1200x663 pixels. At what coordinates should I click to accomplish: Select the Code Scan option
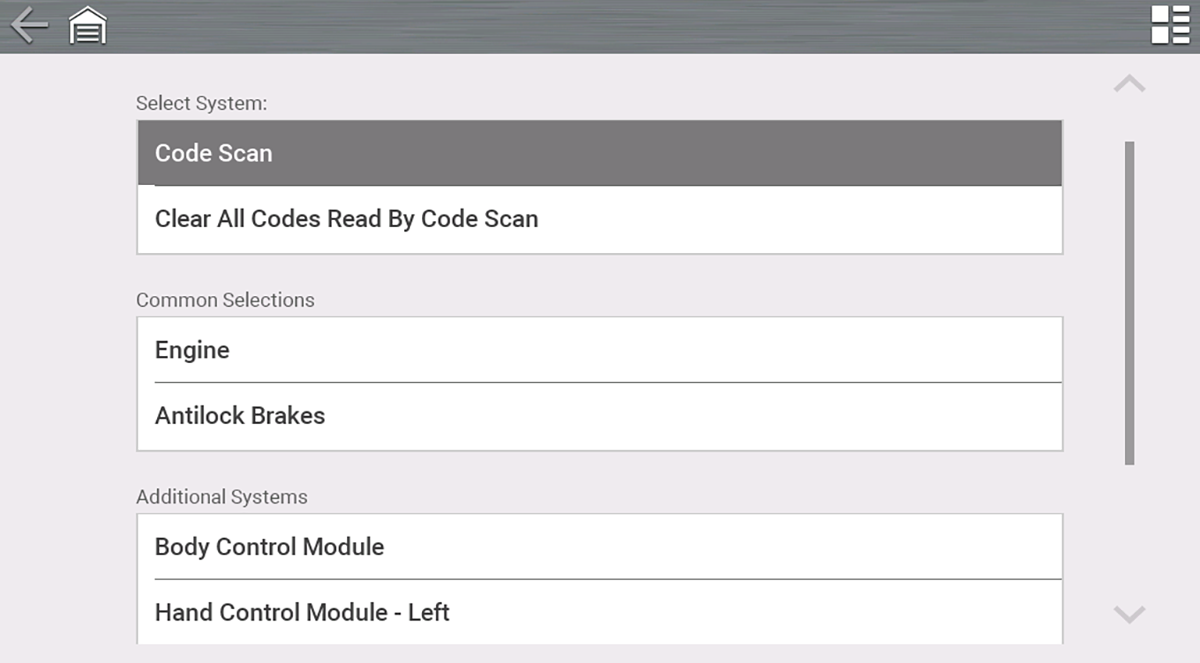coord(599,153)
